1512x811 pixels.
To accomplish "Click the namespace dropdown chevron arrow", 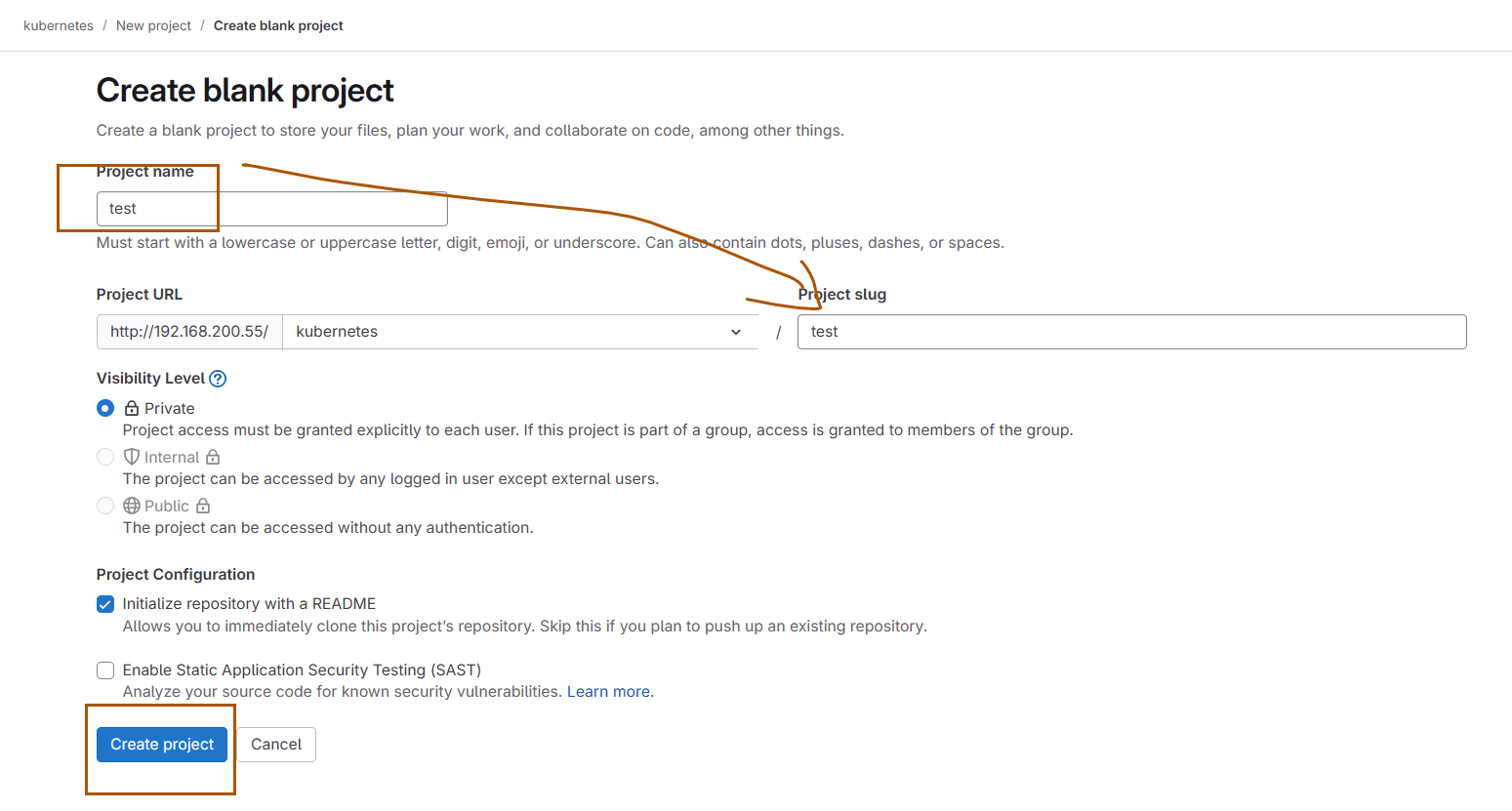I will [x=736, y=332].
